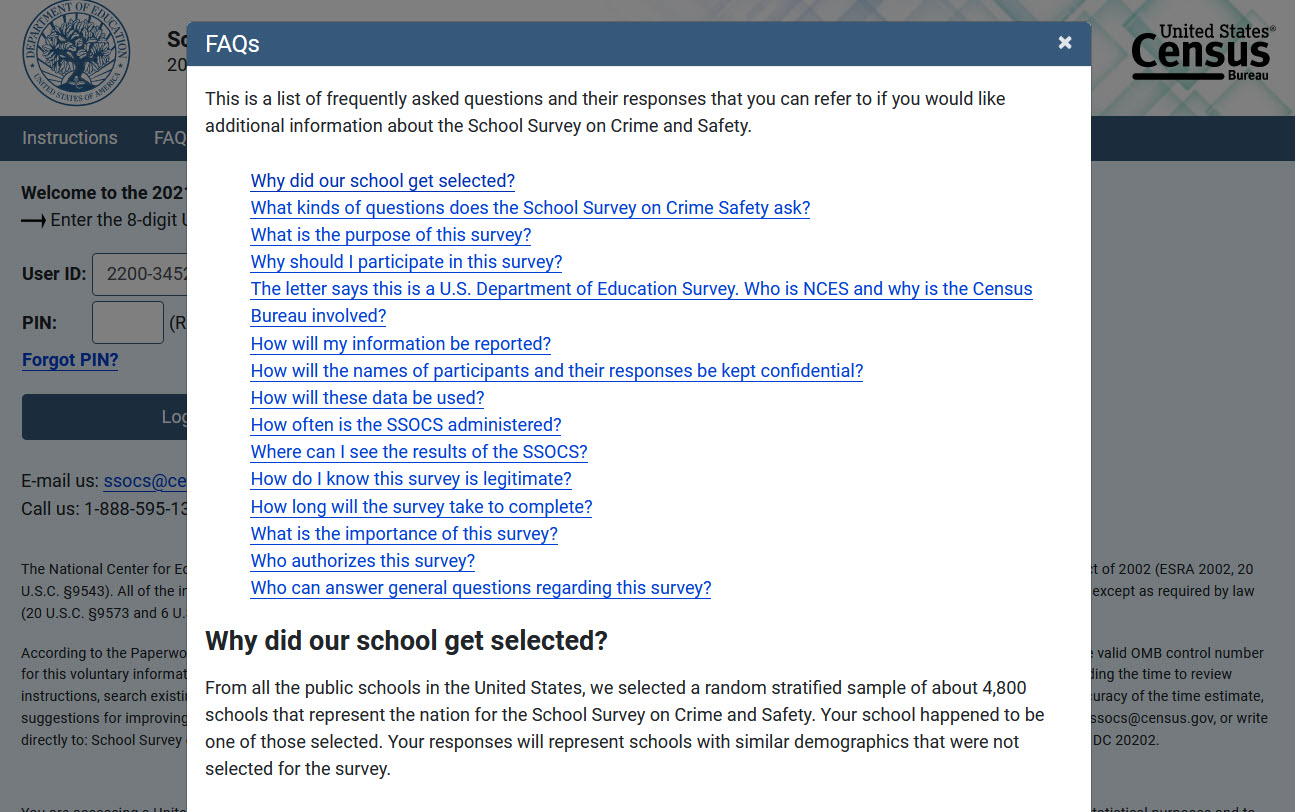The width and height of the screenshot is (1295, 812).
Task: Open 'Who authorizes this survey?' question
Action: [x=362, y=561]
